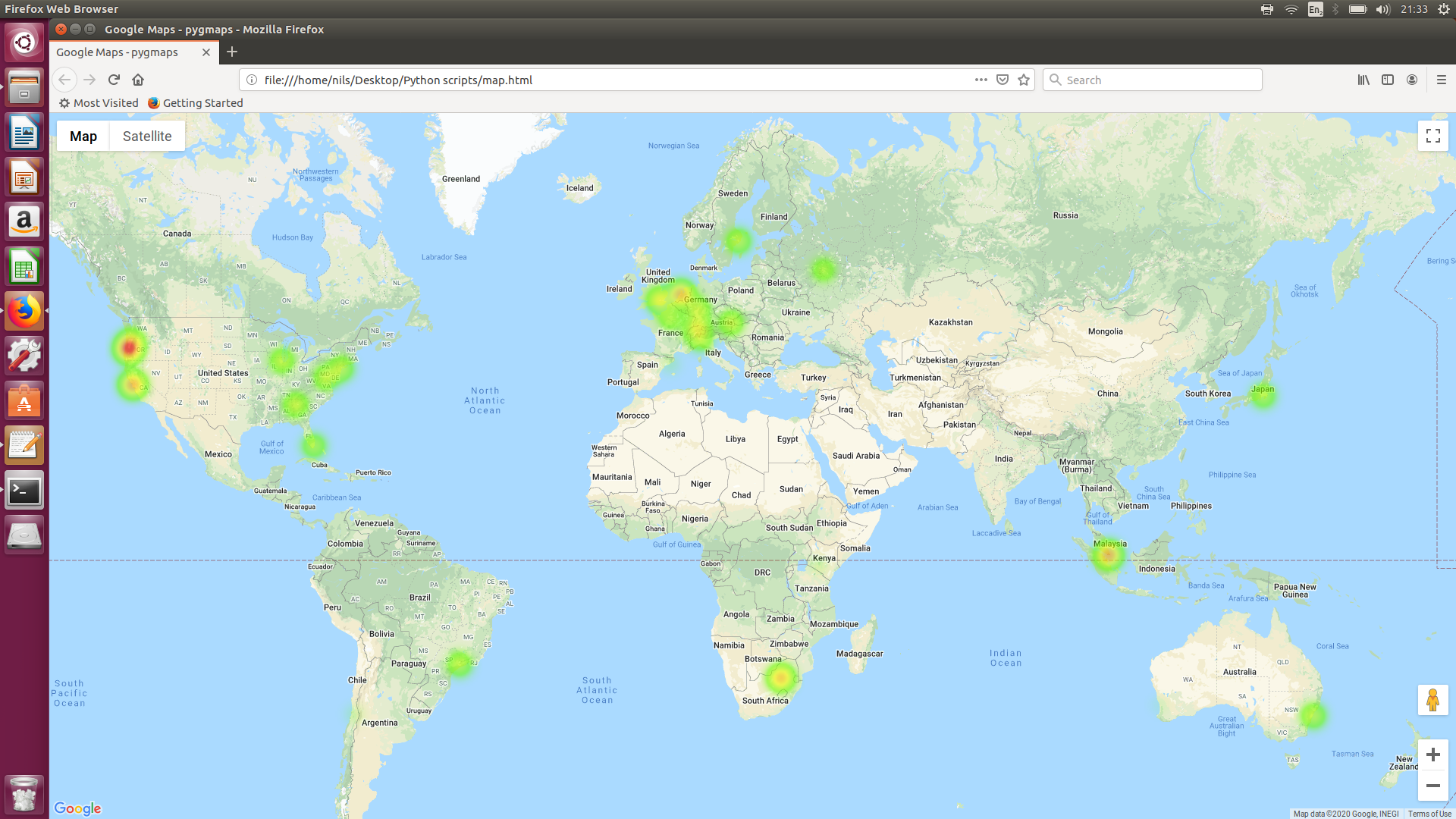Open the Firefox library icon
This screenshot has height=819, width=1456.
pos(1361,80)
